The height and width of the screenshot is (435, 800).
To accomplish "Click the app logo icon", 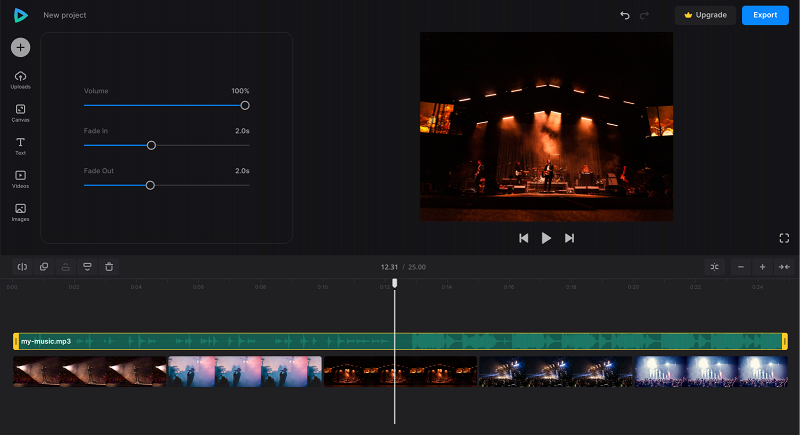I will point(20,15).
